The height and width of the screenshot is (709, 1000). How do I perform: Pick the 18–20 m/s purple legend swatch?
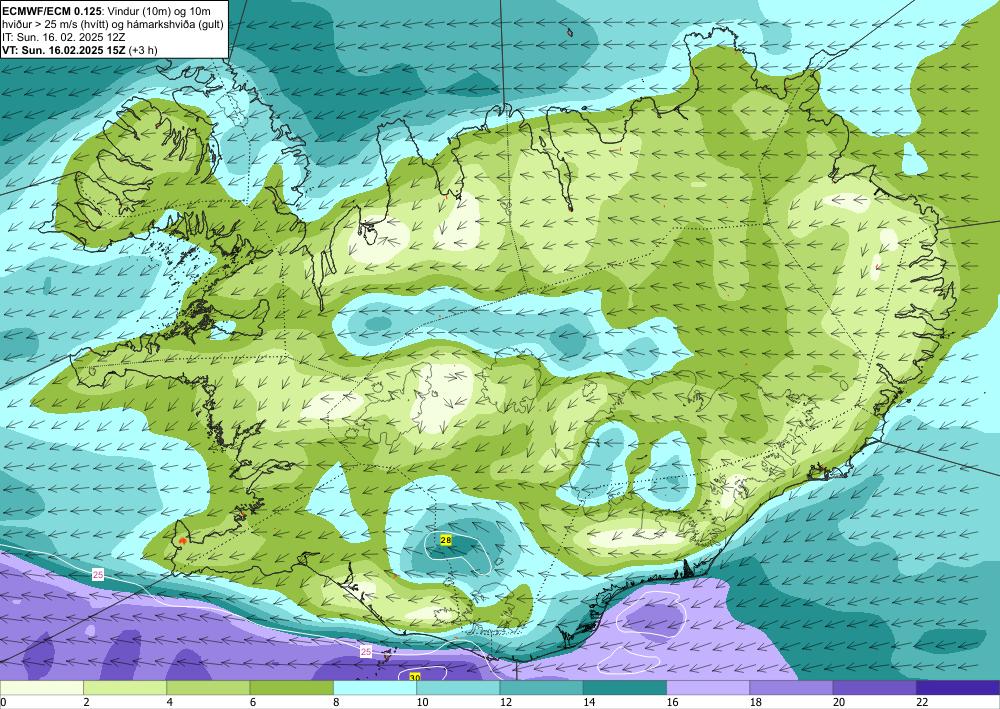tap(791, 688)
